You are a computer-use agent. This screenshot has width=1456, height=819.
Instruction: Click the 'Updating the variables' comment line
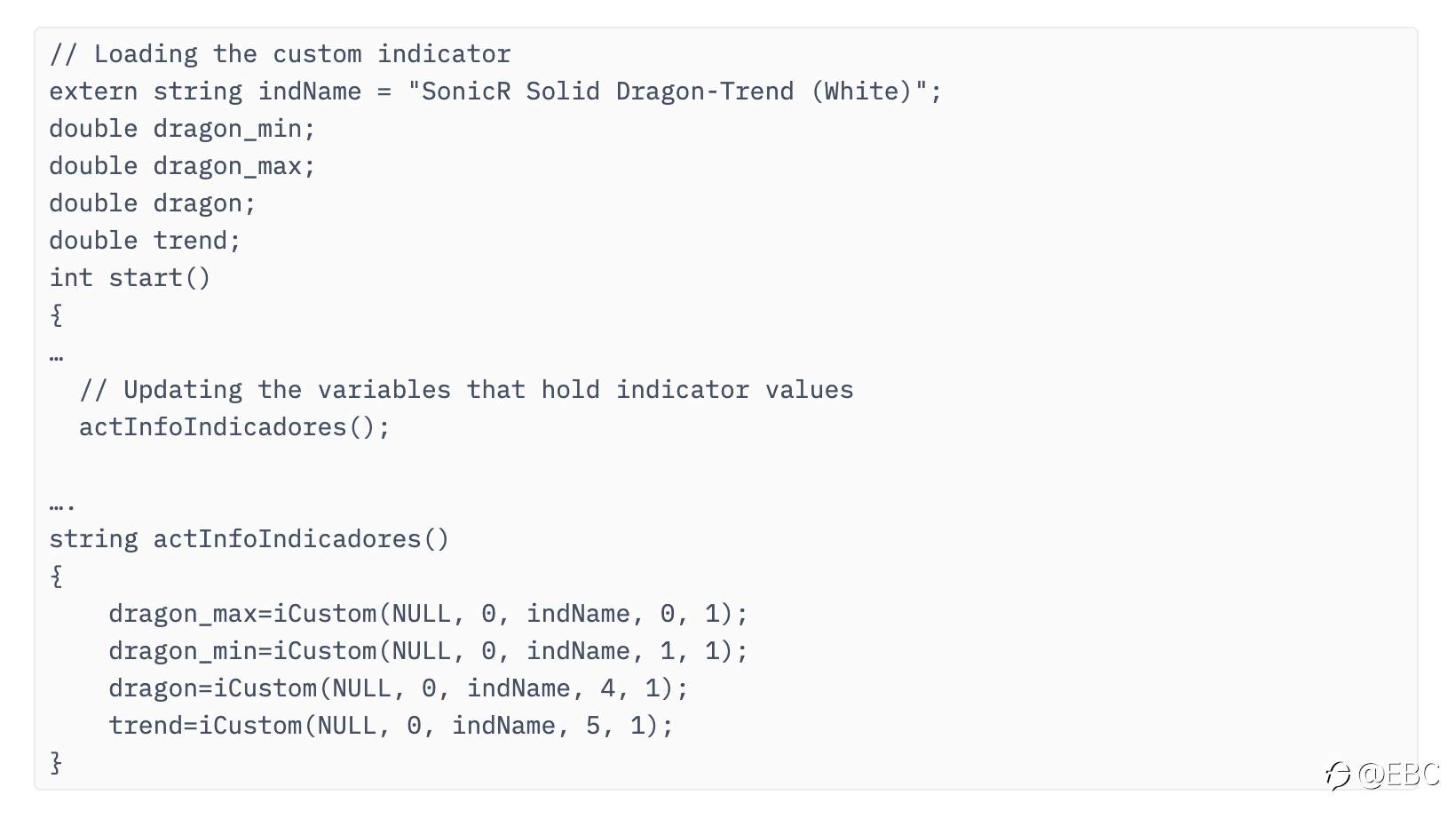pyautogui.click(x=466, y=390)
